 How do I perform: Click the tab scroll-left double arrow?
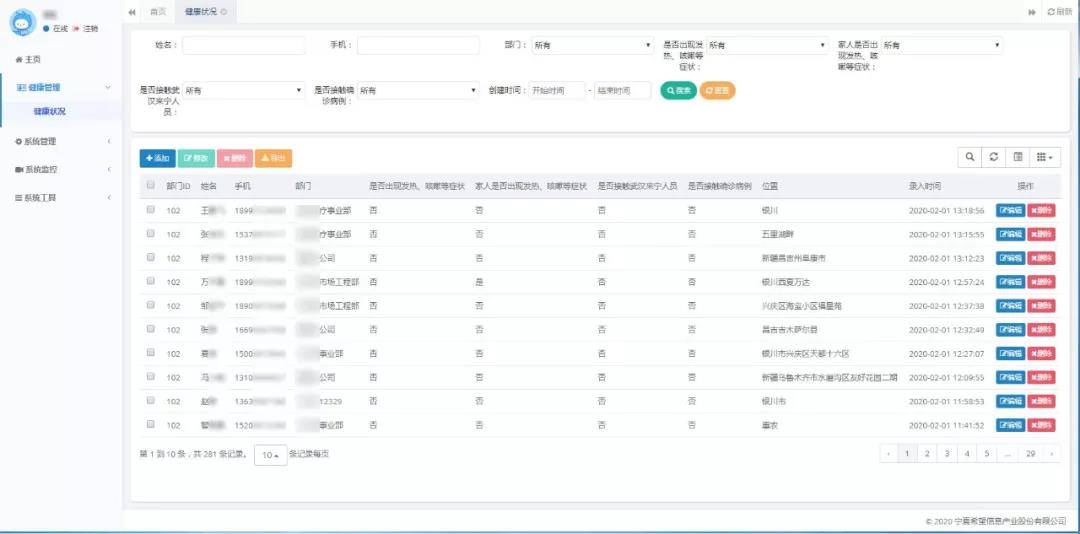coord(132,11)
